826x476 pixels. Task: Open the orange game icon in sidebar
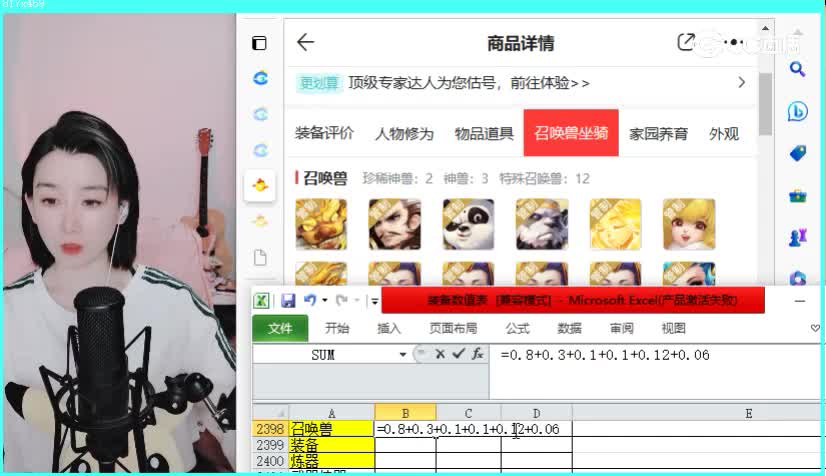(x=260, y=185)
